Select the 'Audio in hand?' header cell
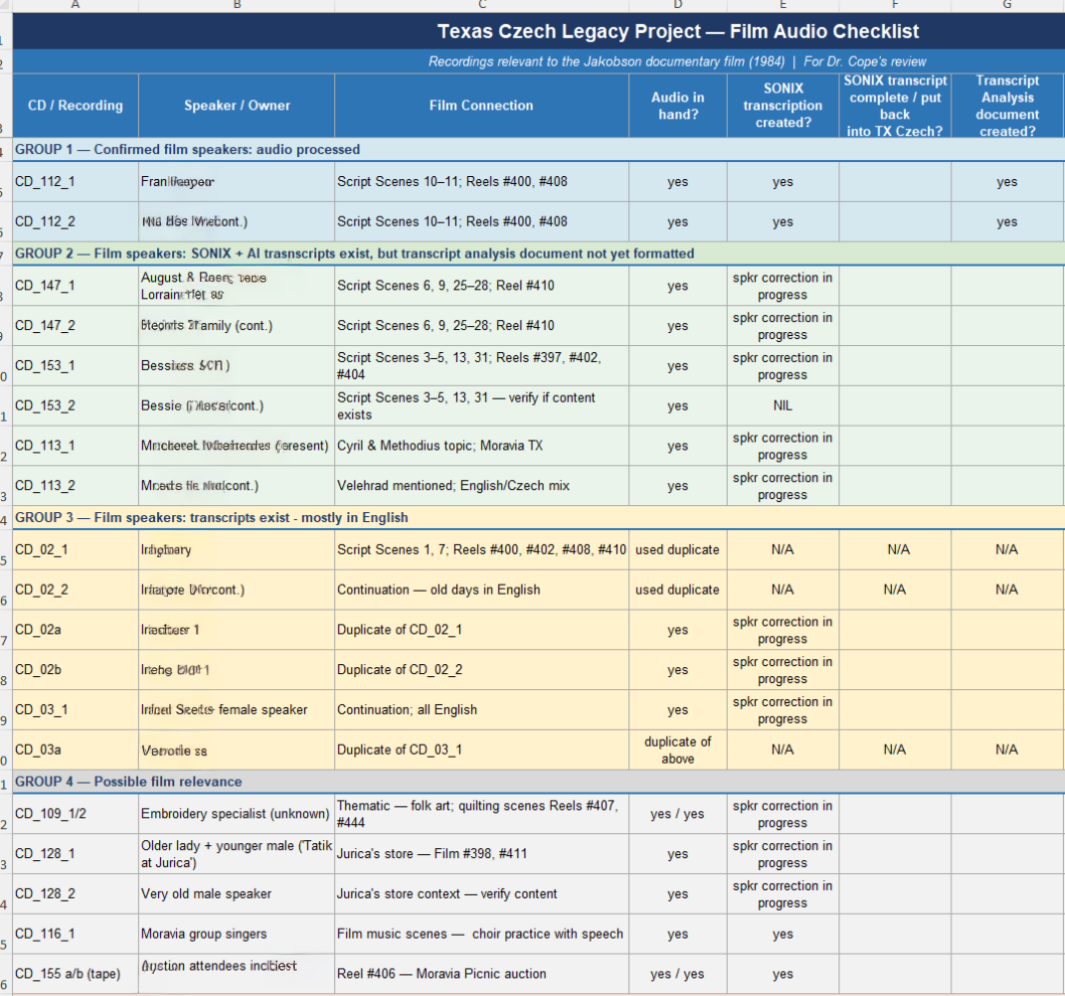Image resolution: width=1065 pixels, height=996 pixels. click(x=678, y=105)
